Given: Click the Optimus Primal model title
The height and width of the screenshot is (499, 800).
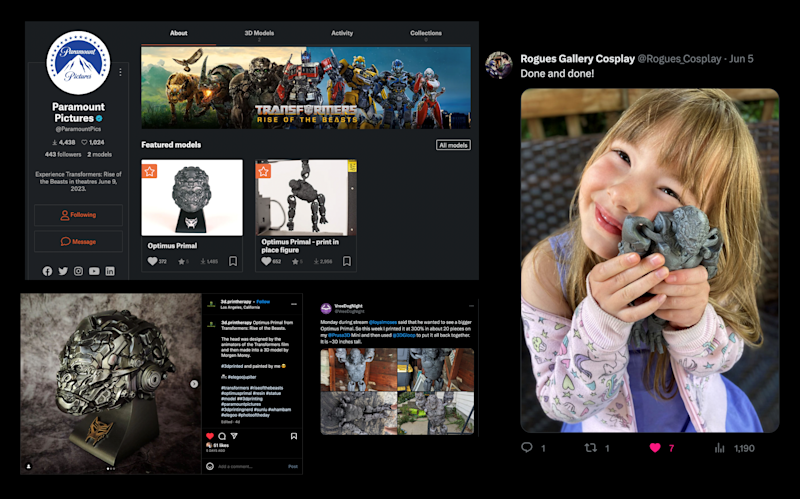Looking at the screenshot, I should click(172, 246).
